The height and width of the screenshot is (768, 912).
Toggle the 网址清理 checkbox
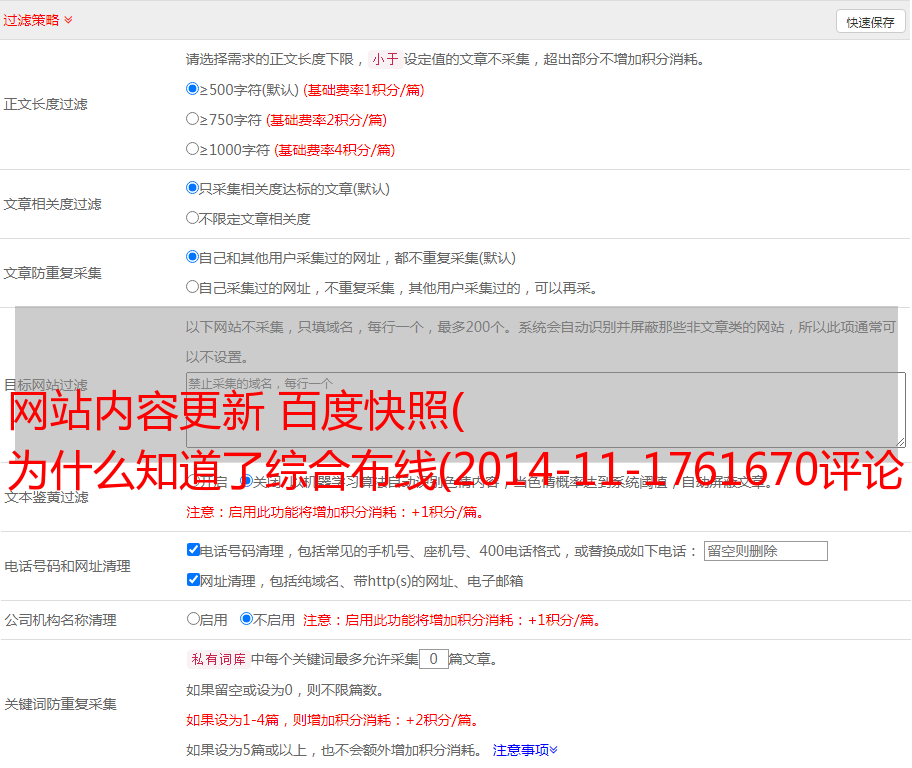pyautogui.click(x=193, y=580)
